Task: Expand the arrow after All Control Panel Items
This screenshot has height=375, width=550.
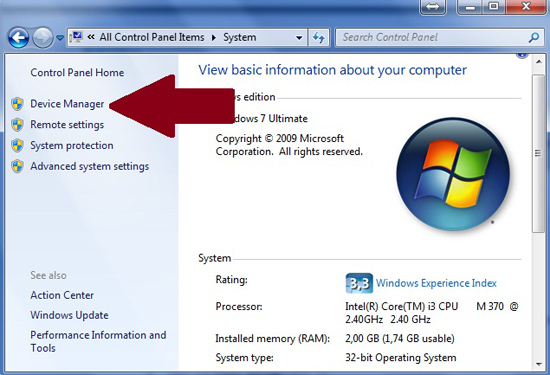Action: (214, 37)
